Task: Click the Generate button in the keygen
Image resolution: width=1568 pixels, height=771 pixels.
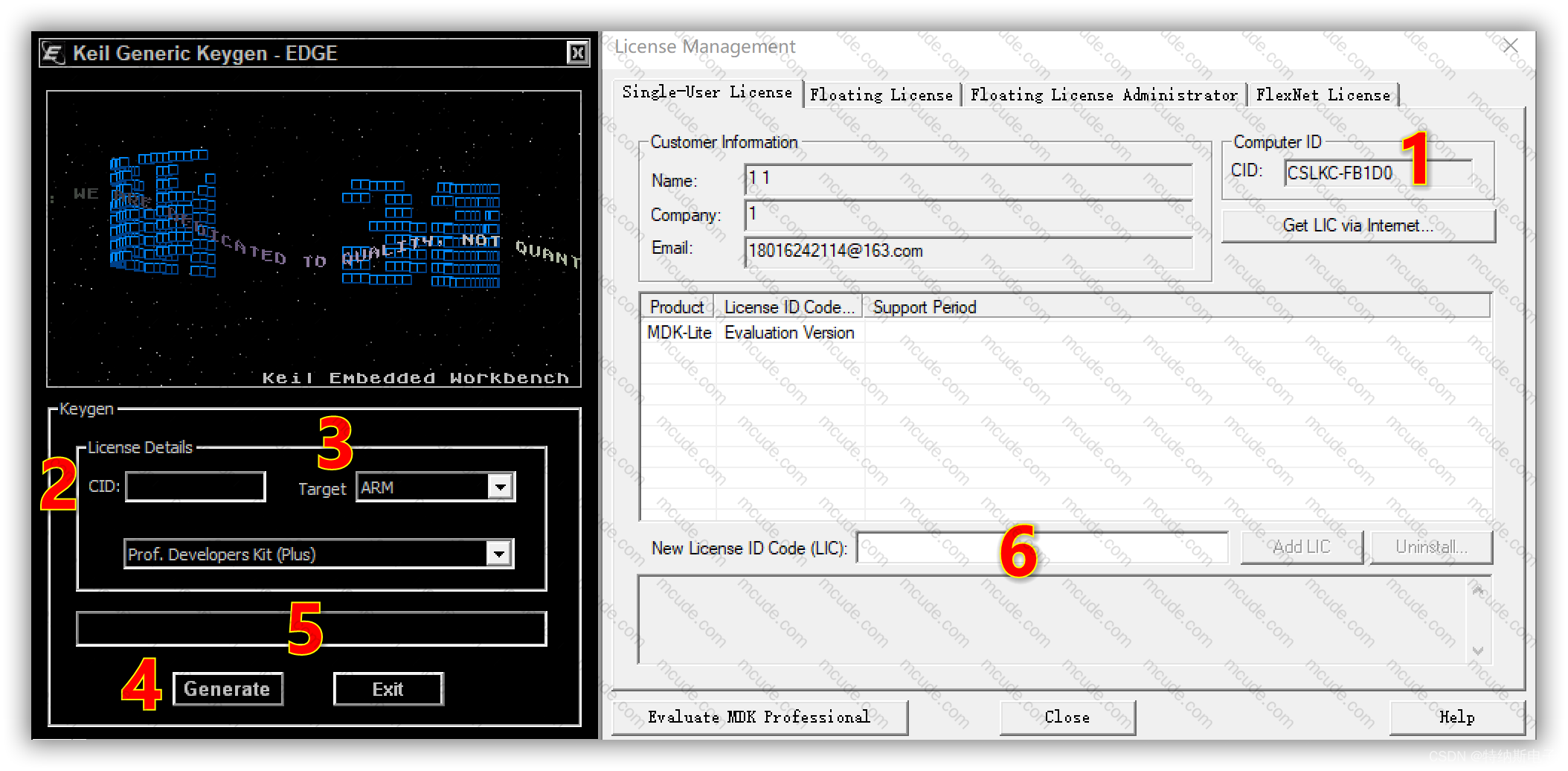Action: coord(228,688)
